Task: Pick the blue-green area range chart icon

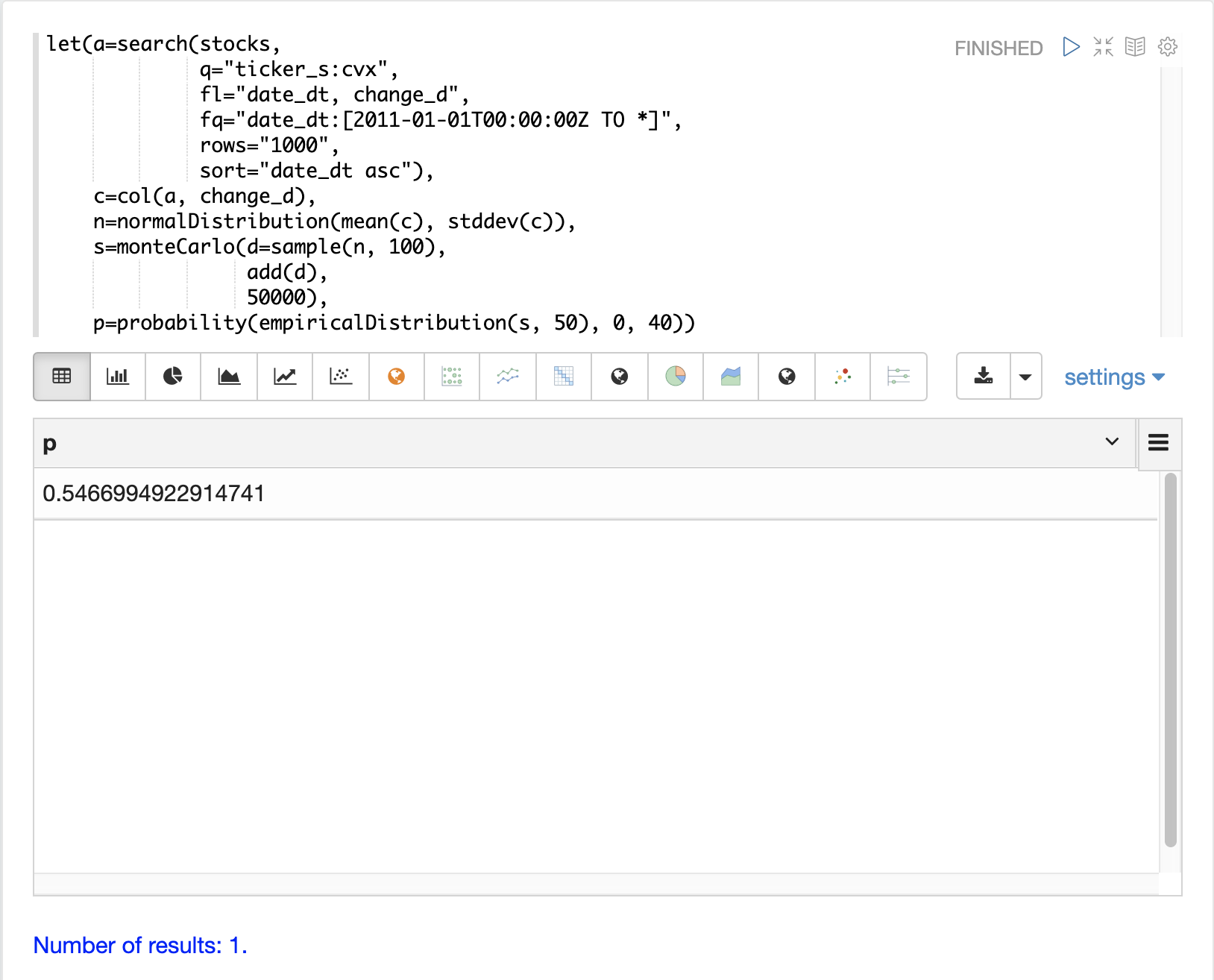Action: [x=731, y=377]
